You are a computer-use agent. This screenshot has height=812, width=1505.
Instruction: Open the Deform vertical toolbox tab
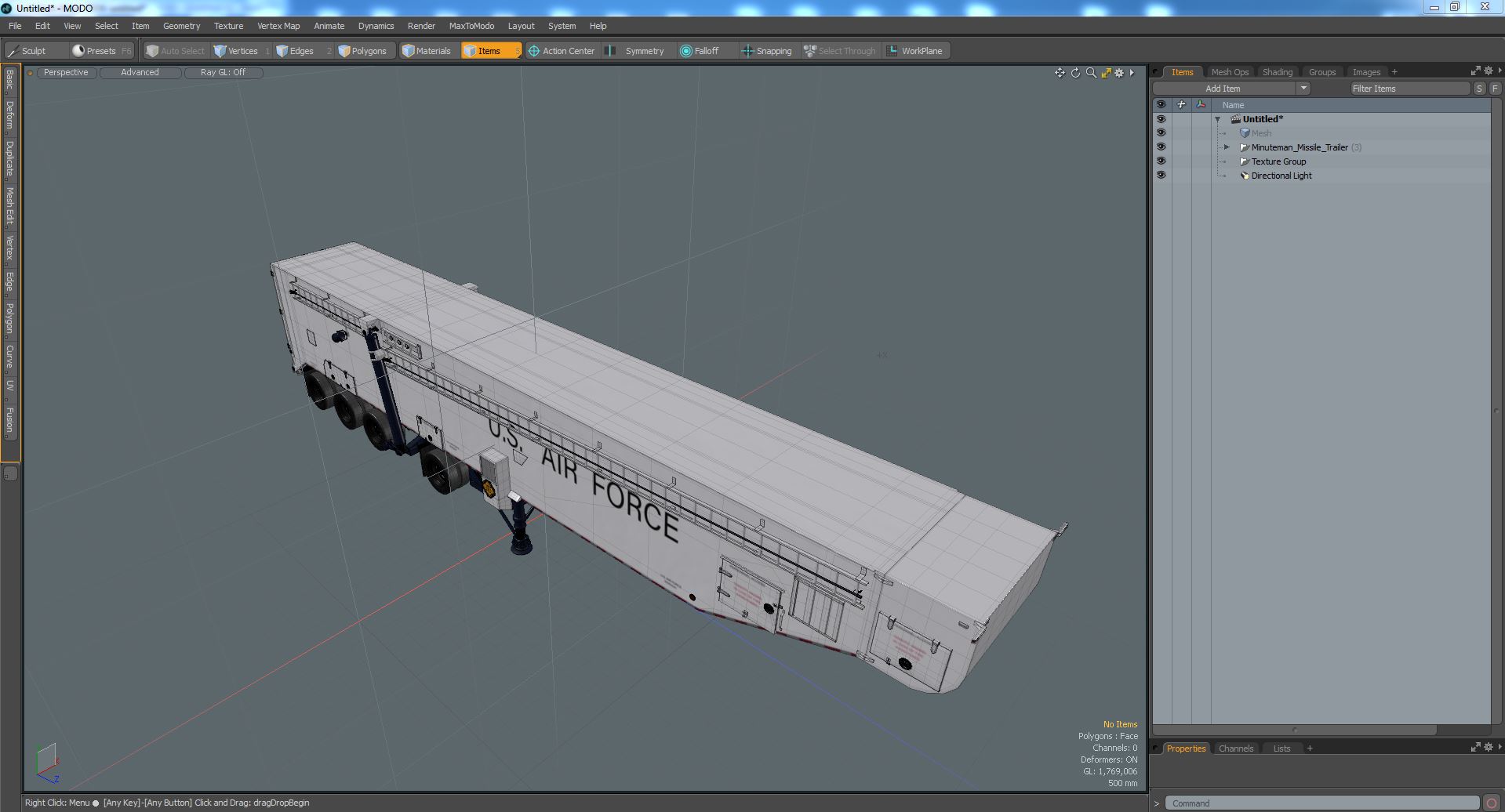click(9, 115)
